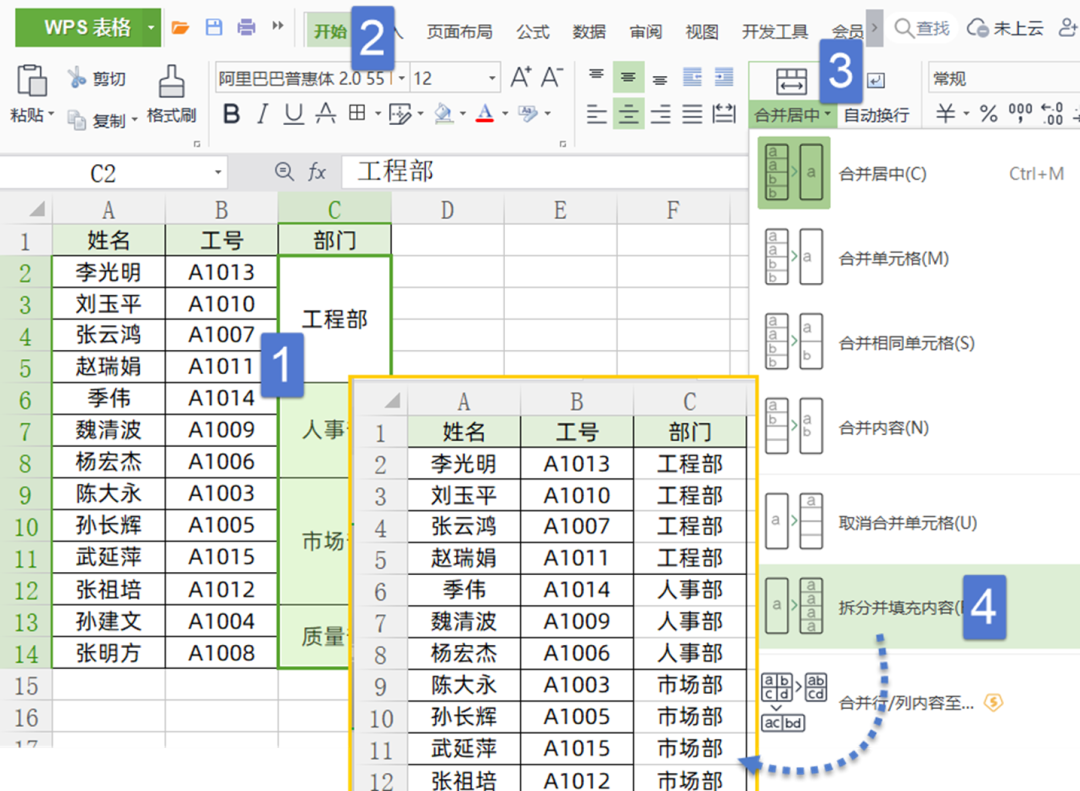Choose 合并内容(N) option
The image size is (1080, 791).
tap(915, 427)
